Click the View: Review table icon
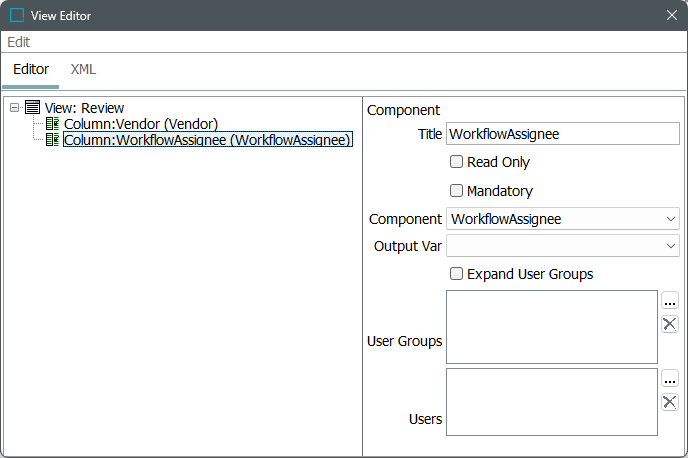 pyautogui.click(x=32, y=108)
